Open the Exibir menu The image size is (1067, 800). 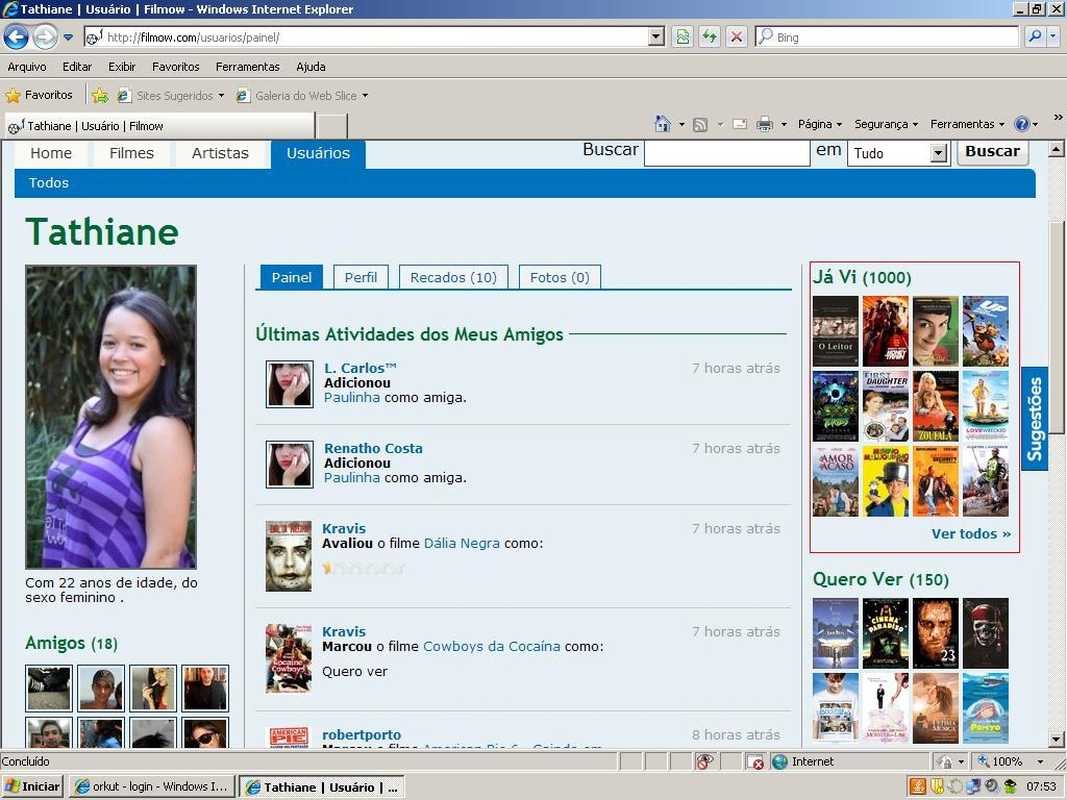pyautogui.click(x=122, y=67)
